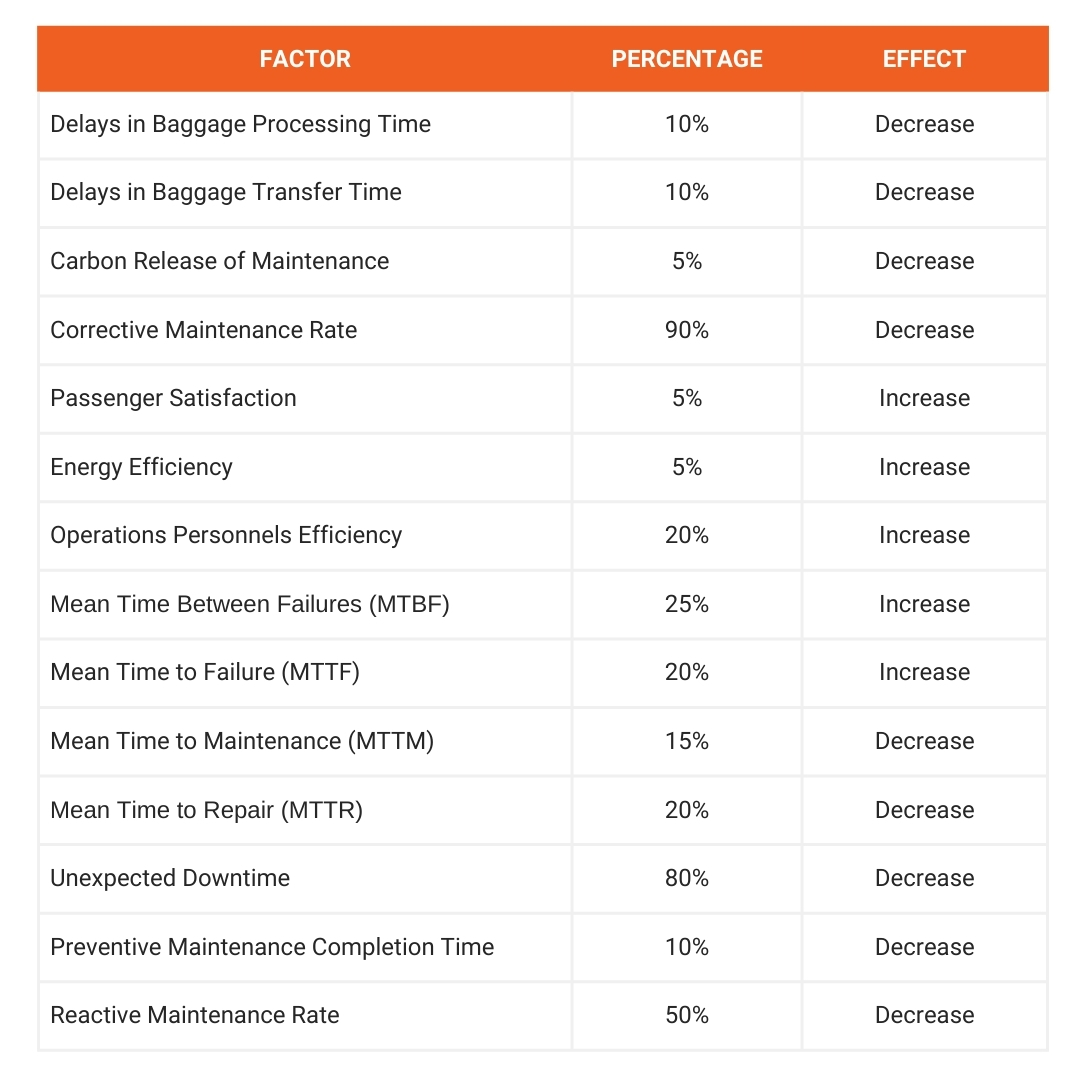
Task: Select the Energy Efficiency row label
Action: [141, 467]
